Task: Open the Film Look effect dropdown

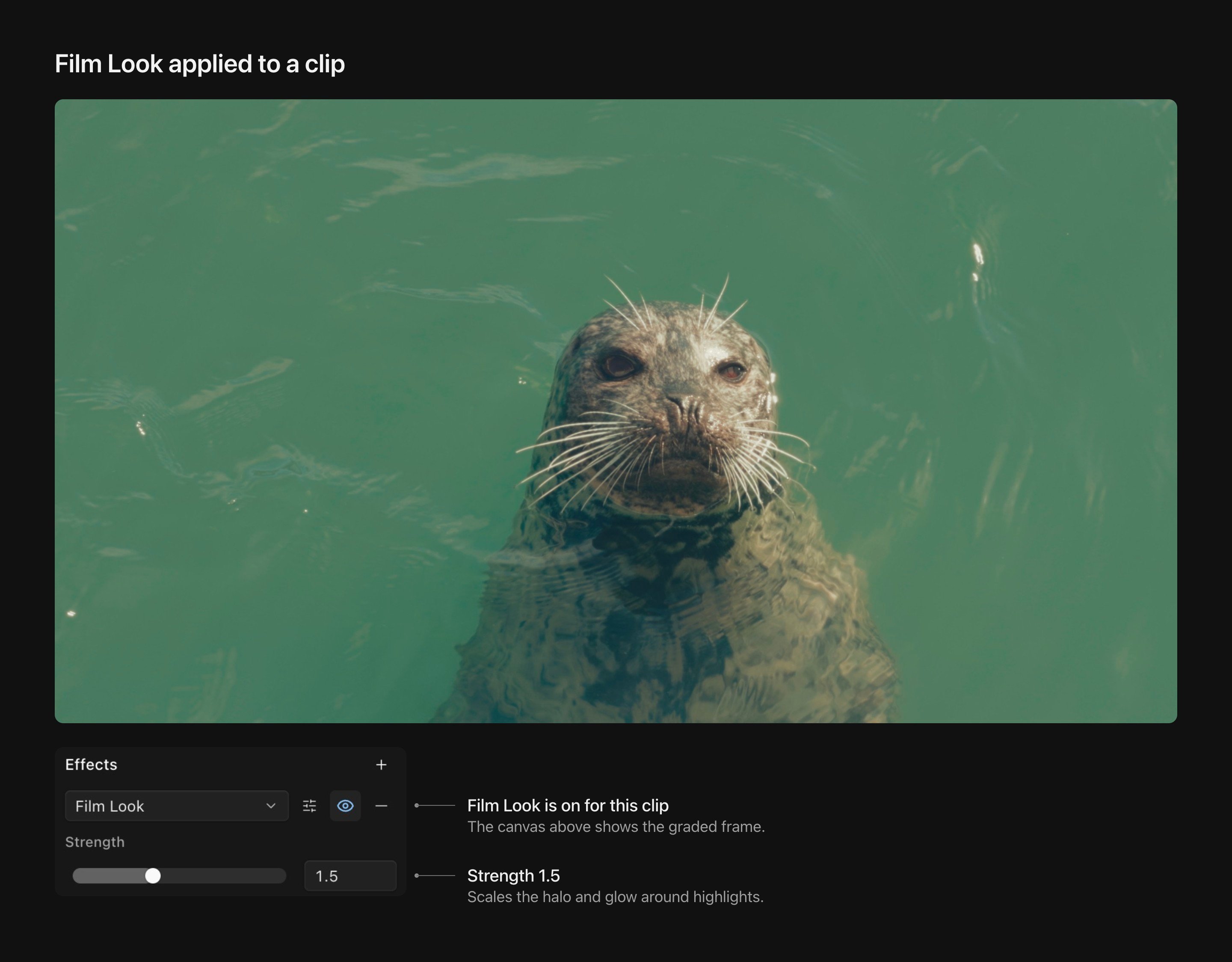Action: [177, 806]
